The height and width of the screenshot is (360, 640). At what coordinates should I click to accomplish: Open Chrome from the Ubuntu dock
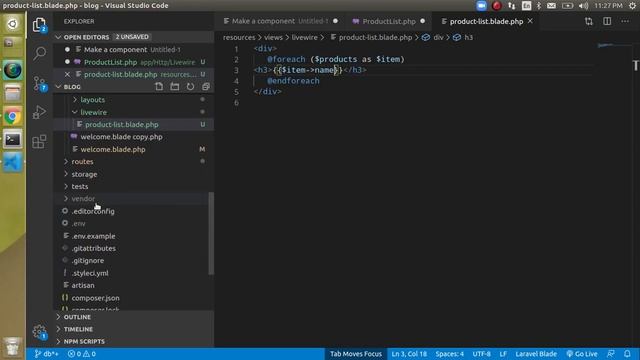click(12, 117)
